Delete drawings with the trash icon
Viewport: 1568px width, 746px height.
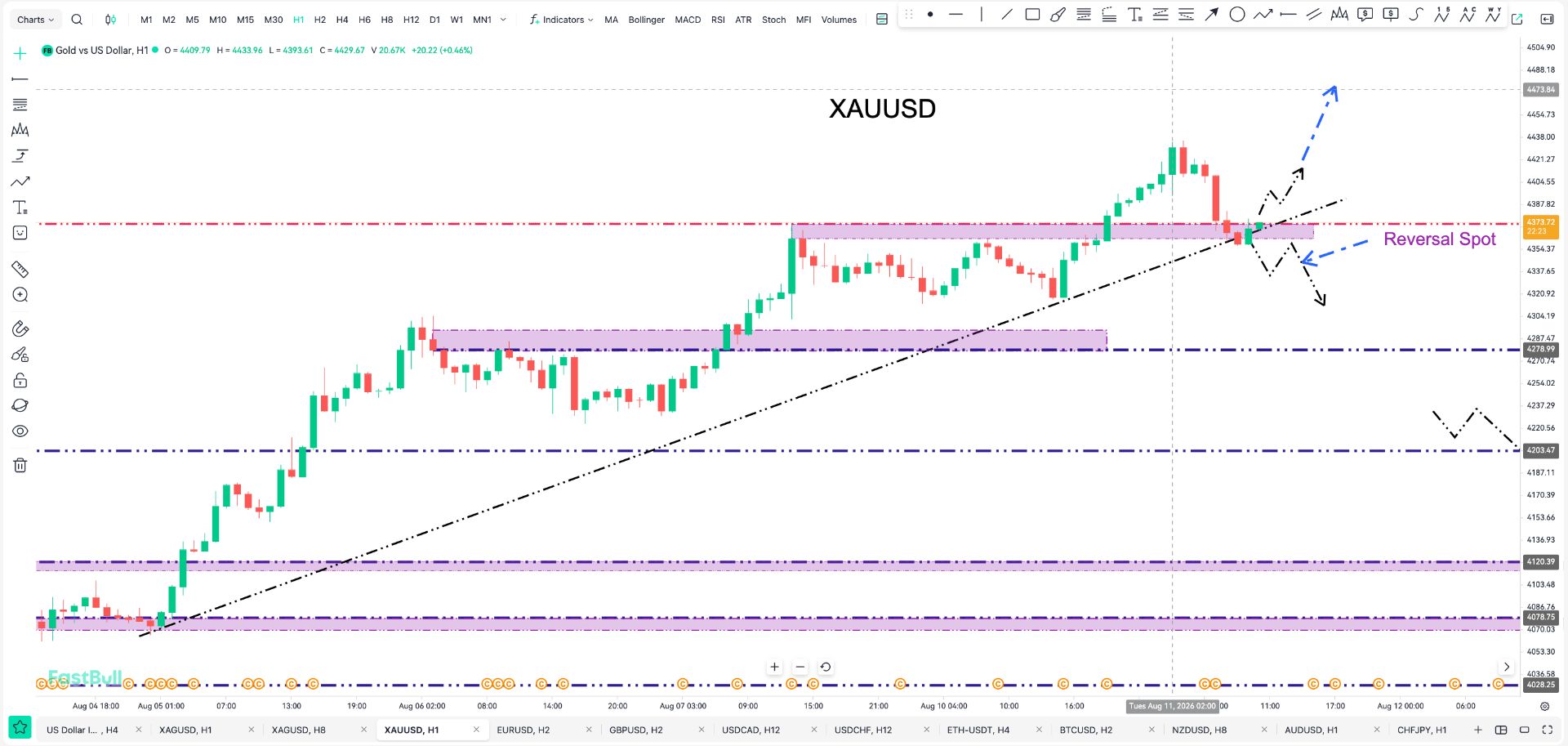point(20,466)
